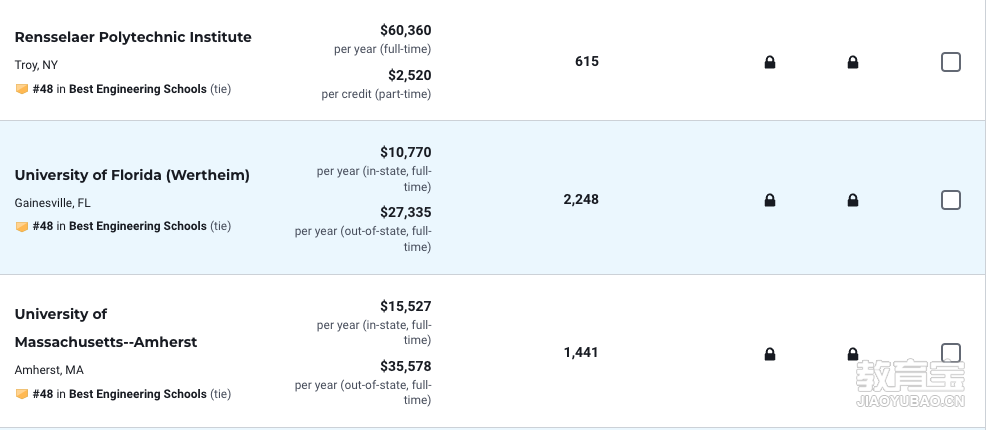The width and height of the screenshot is (986, 430).
Task: Tick the compare checkbox for University of Florida
Action: pyautogui.click(x=951, y=201)
